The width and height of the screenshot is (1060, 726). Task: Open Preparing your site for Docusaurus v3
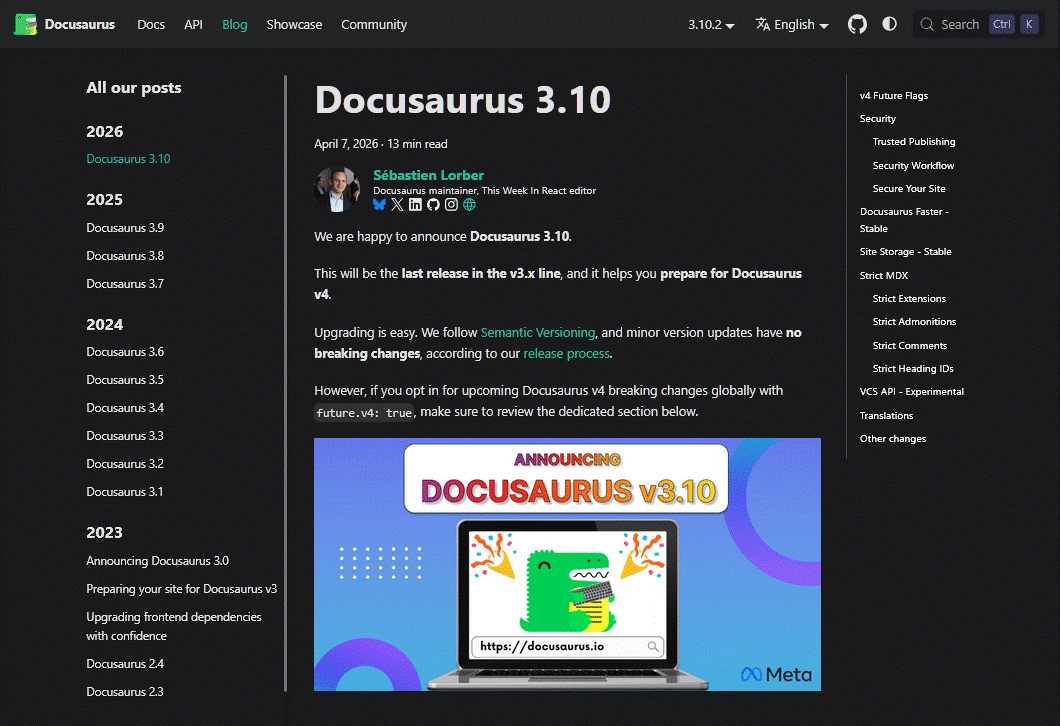pyautogui.click(x=182, y=589)
